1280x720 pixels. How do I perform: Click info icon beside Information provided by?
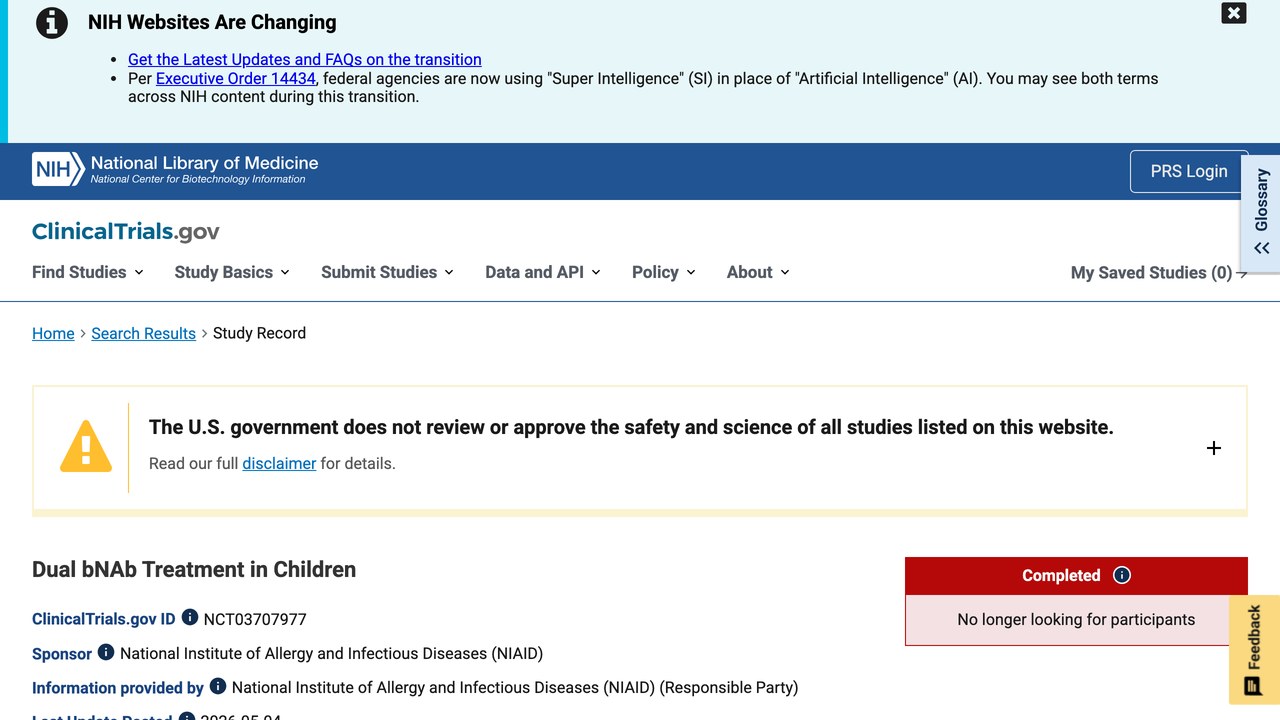pyautogui.click(x=218, y=686)
